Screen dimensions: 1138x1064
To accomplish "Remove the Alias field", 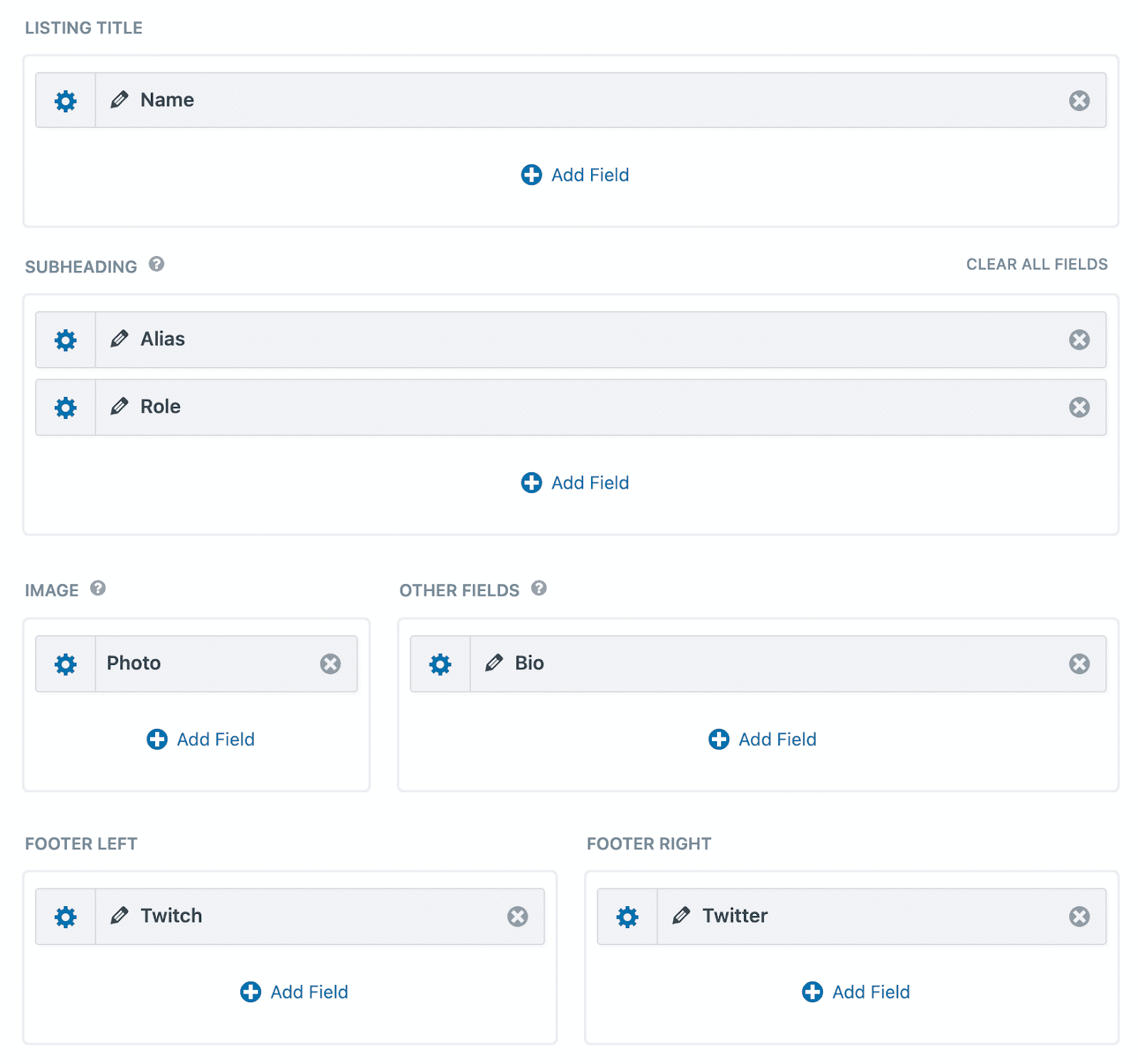I will (1079, 340).
